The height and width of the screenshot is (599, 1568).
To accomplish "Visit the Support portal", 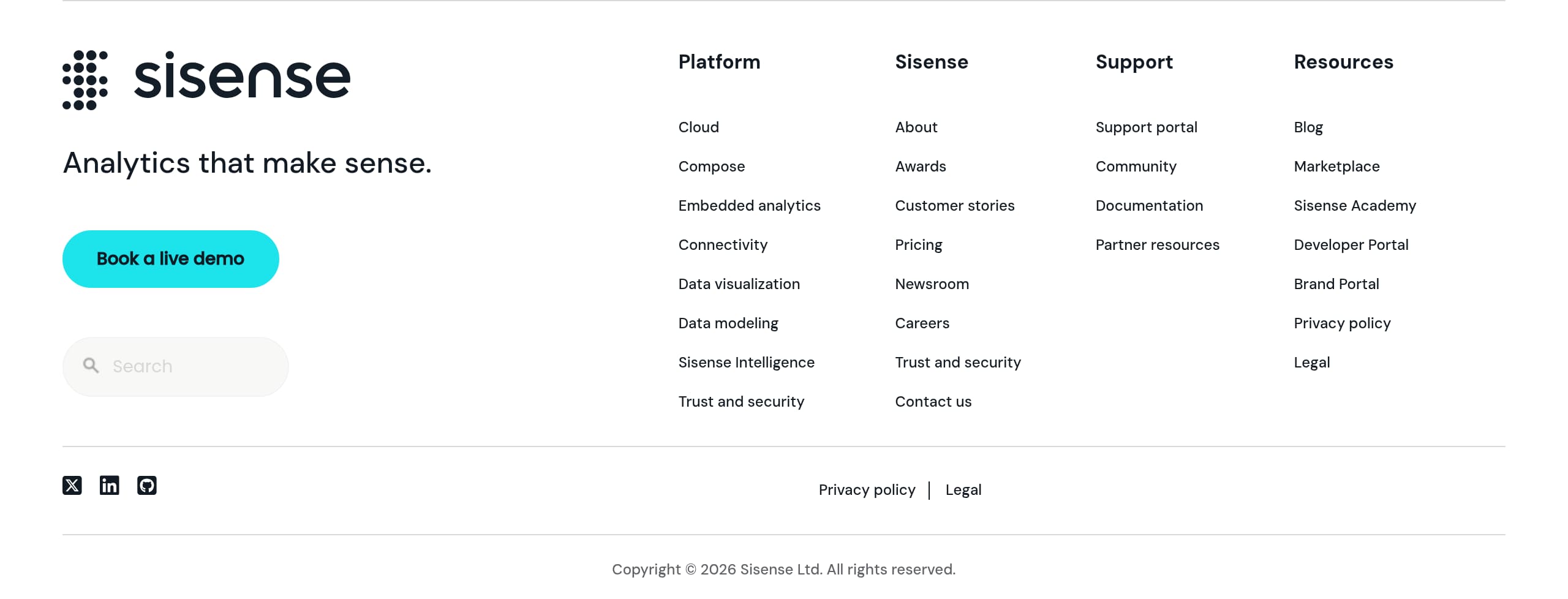I will [1146, 127].
